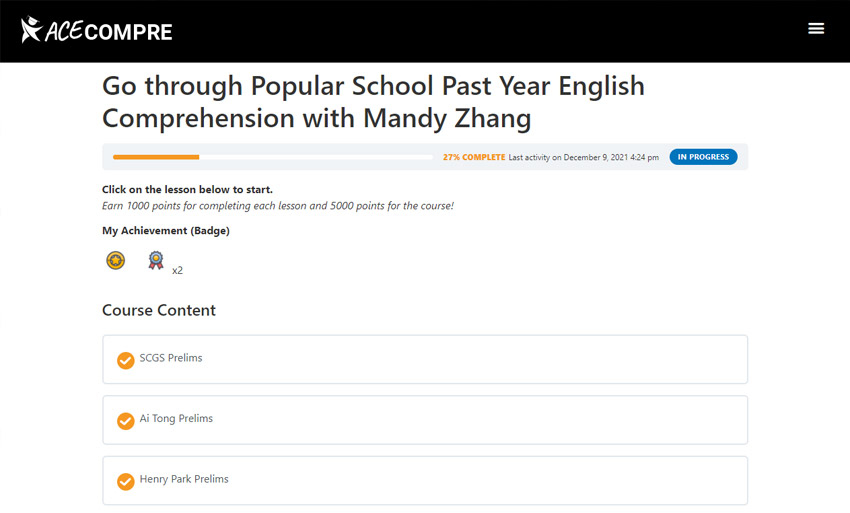The height and width of the screenshot is (513, 850).
Task: Click the IN PROGRESS status badge
Action: [x=703, y=157]
